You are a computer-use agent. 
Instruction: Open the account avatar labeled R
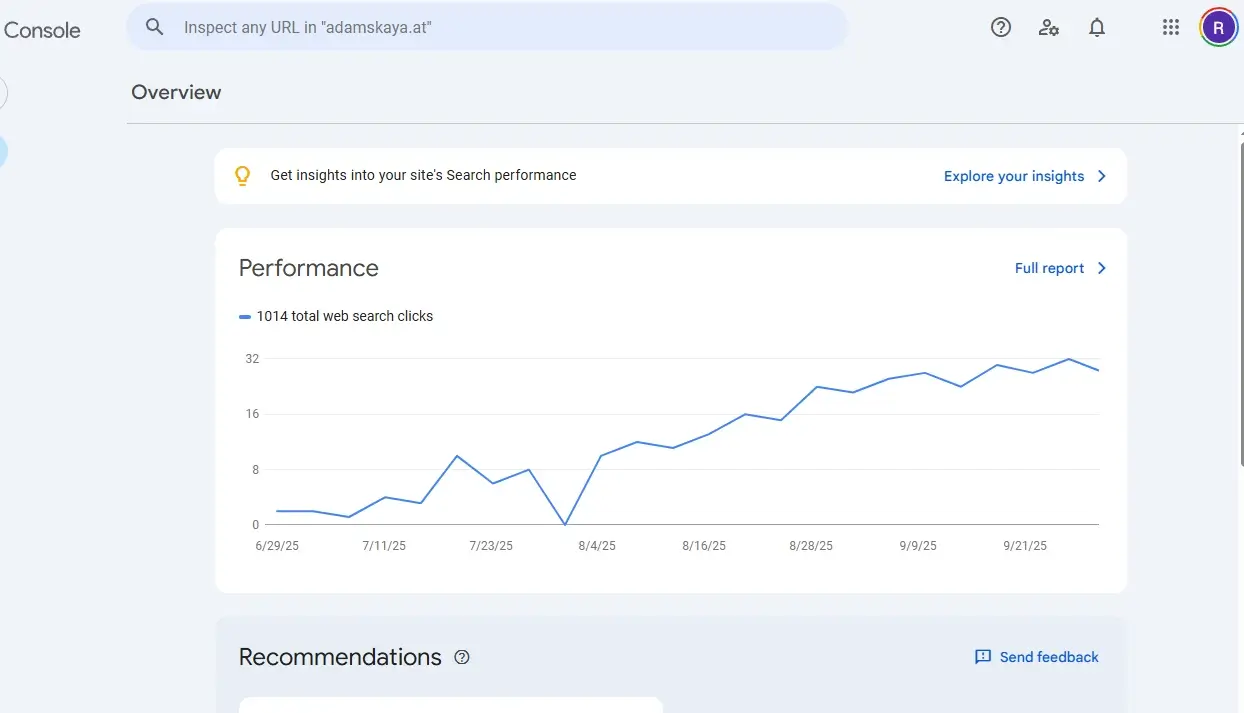coord(1218,27)
